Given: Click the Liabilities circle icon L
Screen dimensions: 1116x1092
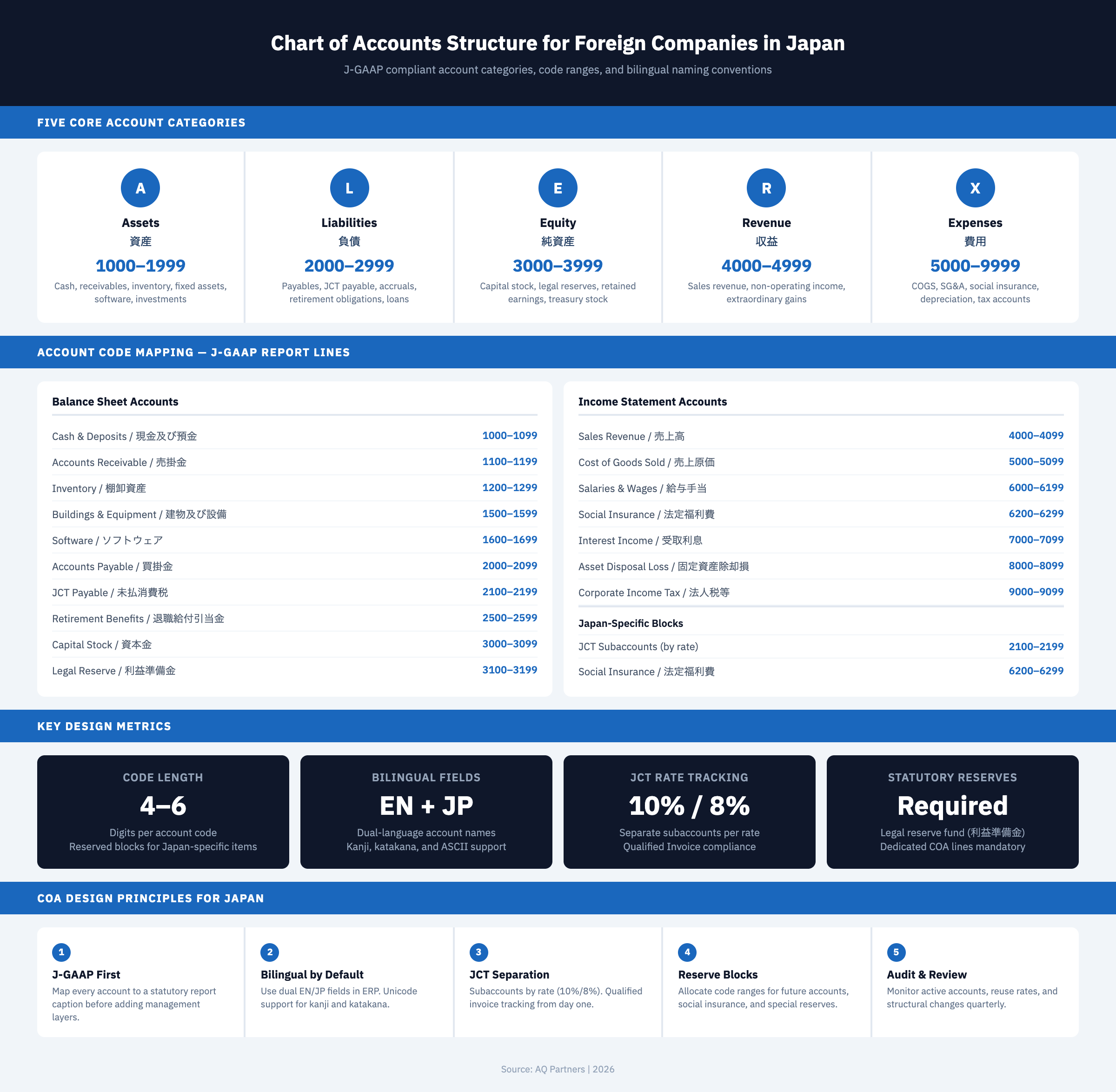Looking at the screenshot, I should coord(349,187).
